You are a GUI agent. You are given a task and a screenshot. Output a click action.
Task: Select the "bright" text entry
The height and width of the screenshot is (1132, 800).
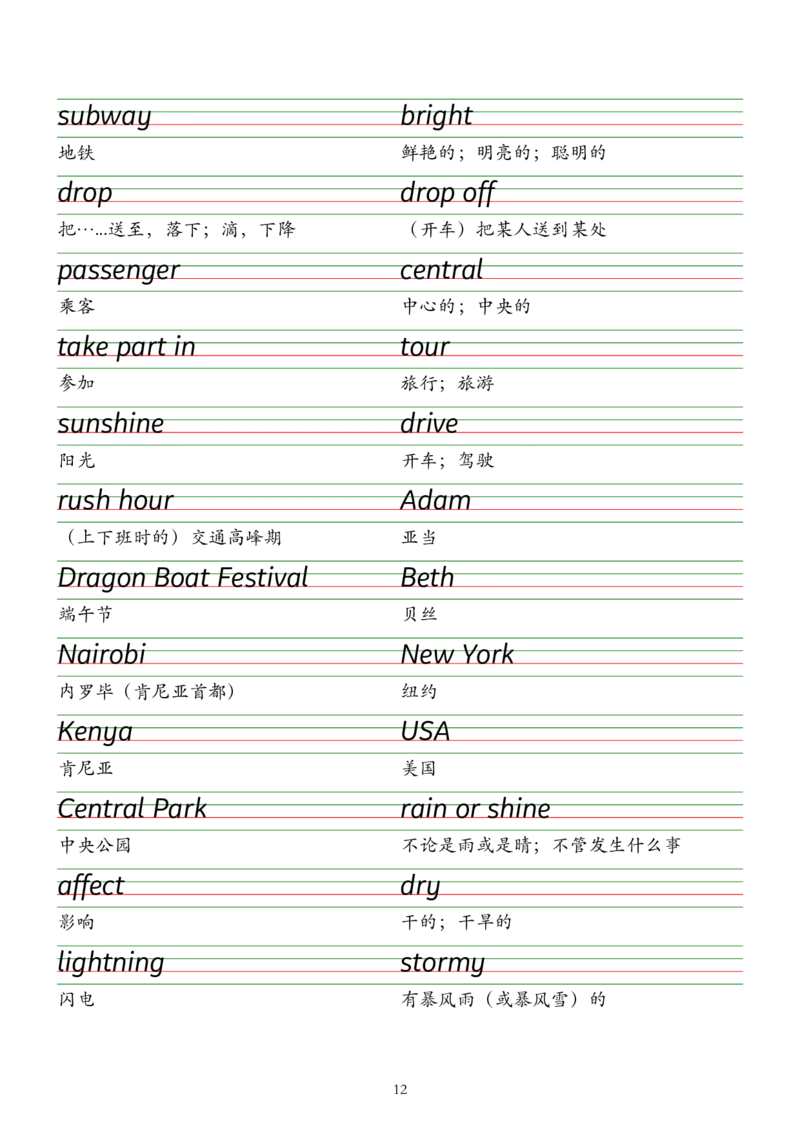click(x=436, y=115)
